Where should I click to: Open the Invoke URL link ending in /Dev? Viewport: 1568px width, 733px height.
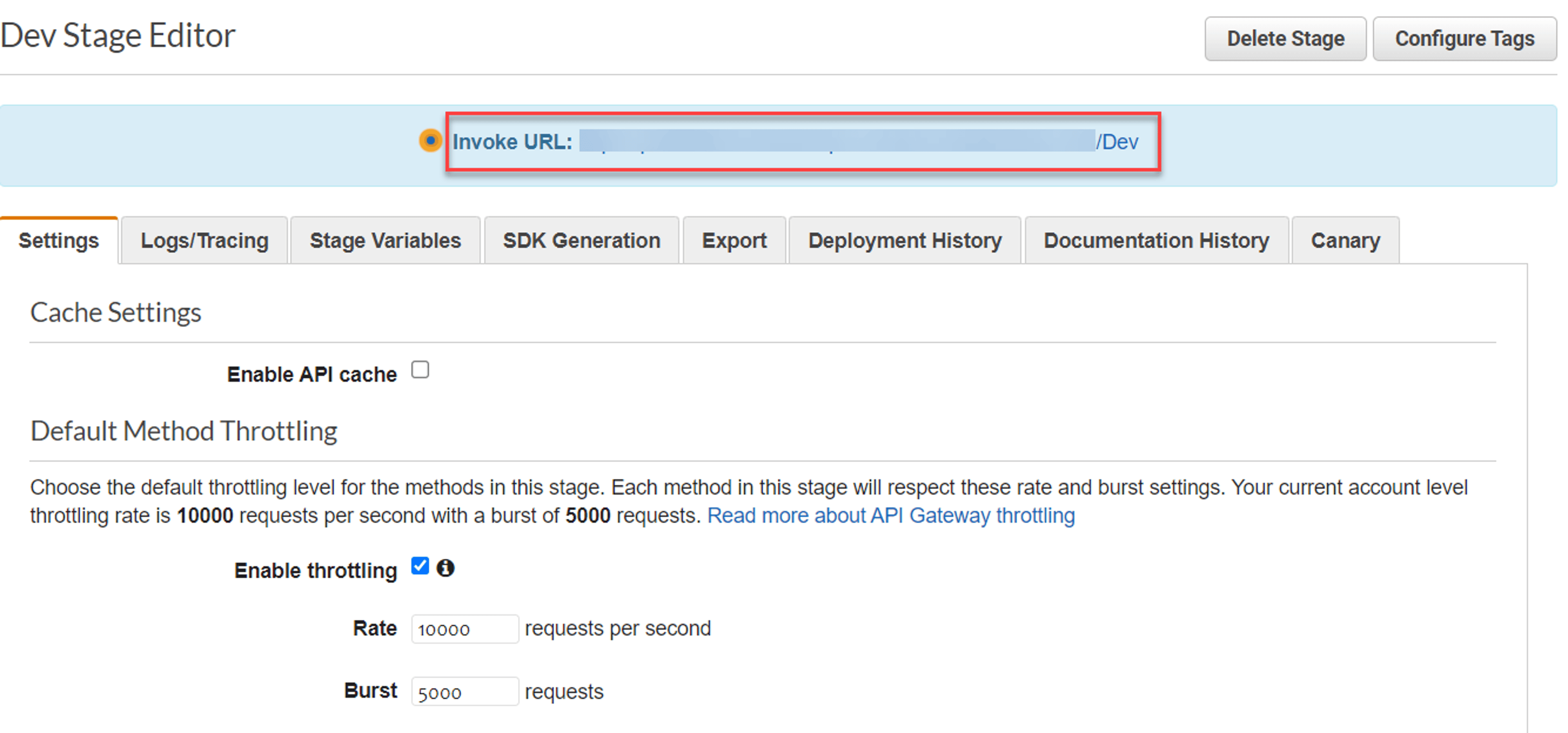pos(858,142)
